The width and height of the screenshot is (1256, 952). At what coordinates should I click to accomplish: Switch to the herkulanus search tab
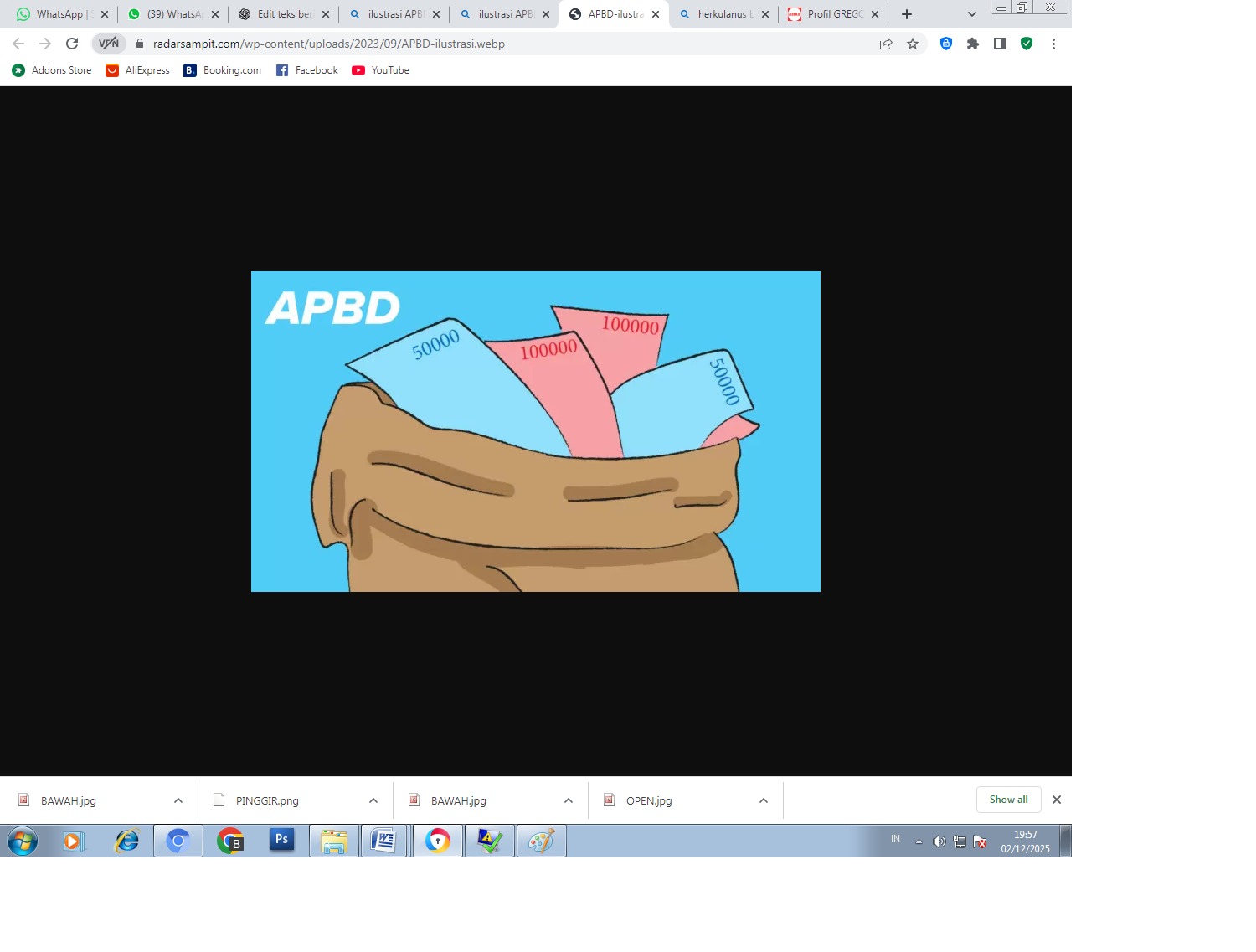point(725,14)
